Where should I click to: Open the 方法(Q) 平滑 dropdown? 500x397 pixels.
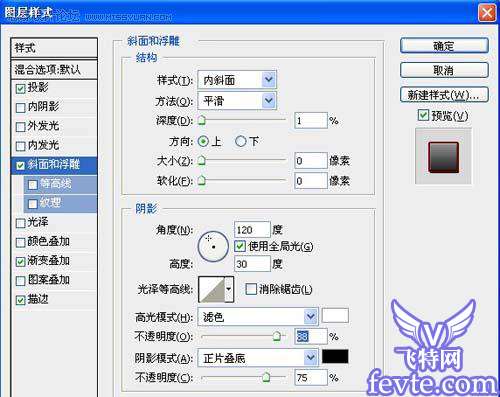[x=237, y=101]
